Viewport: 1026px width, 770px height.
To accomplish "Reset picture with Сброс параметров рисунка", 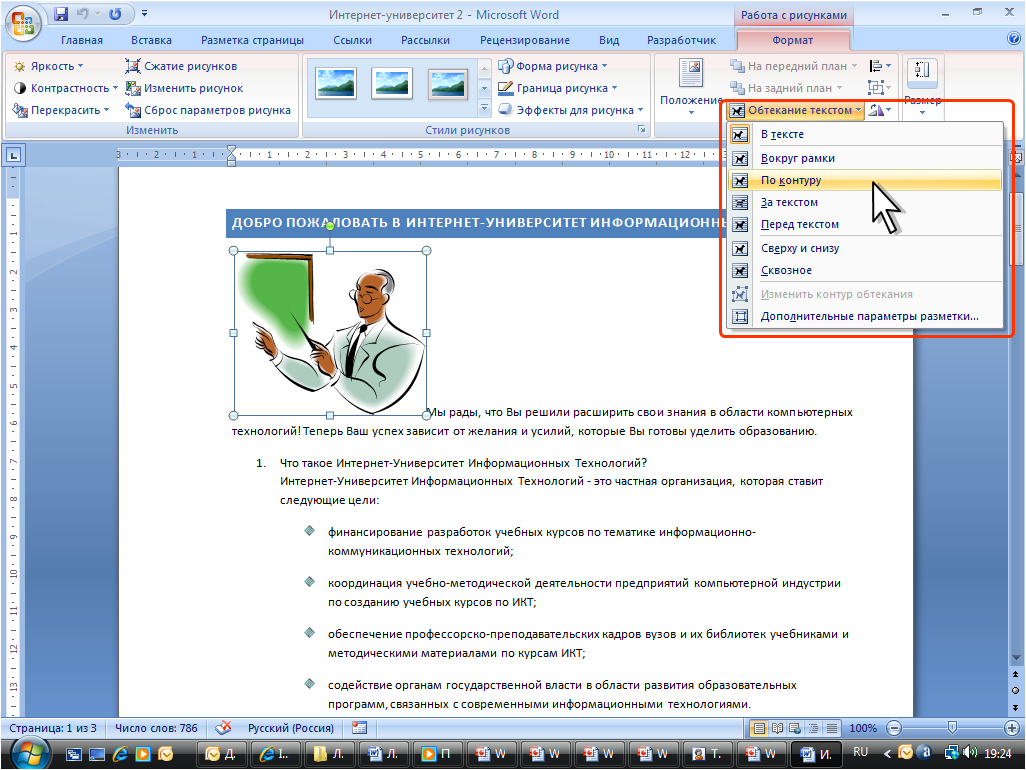I will [x=208, y=110].
